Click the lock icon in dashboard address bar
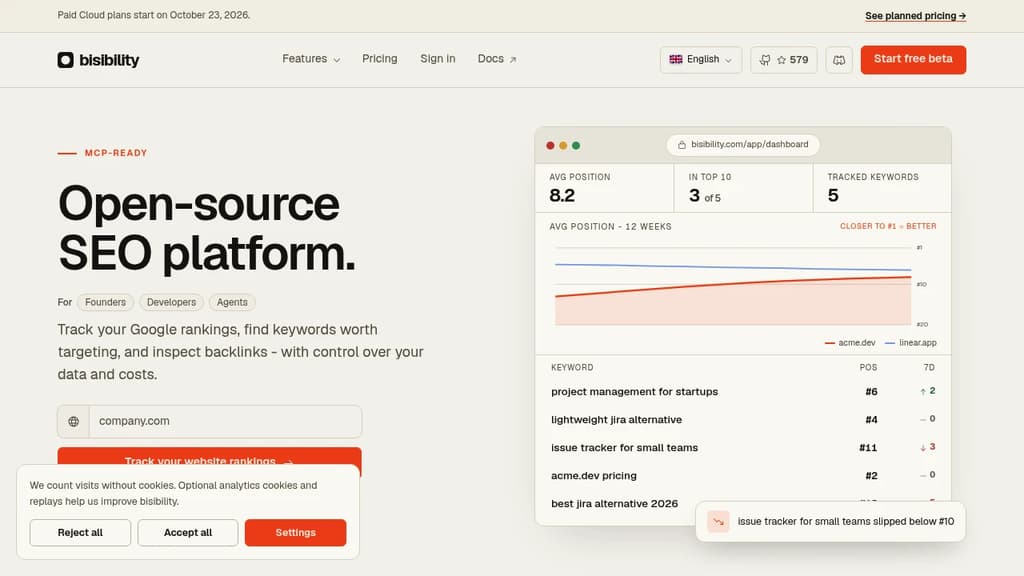Viewport: 1024px width, 576px height. (682, 145)
